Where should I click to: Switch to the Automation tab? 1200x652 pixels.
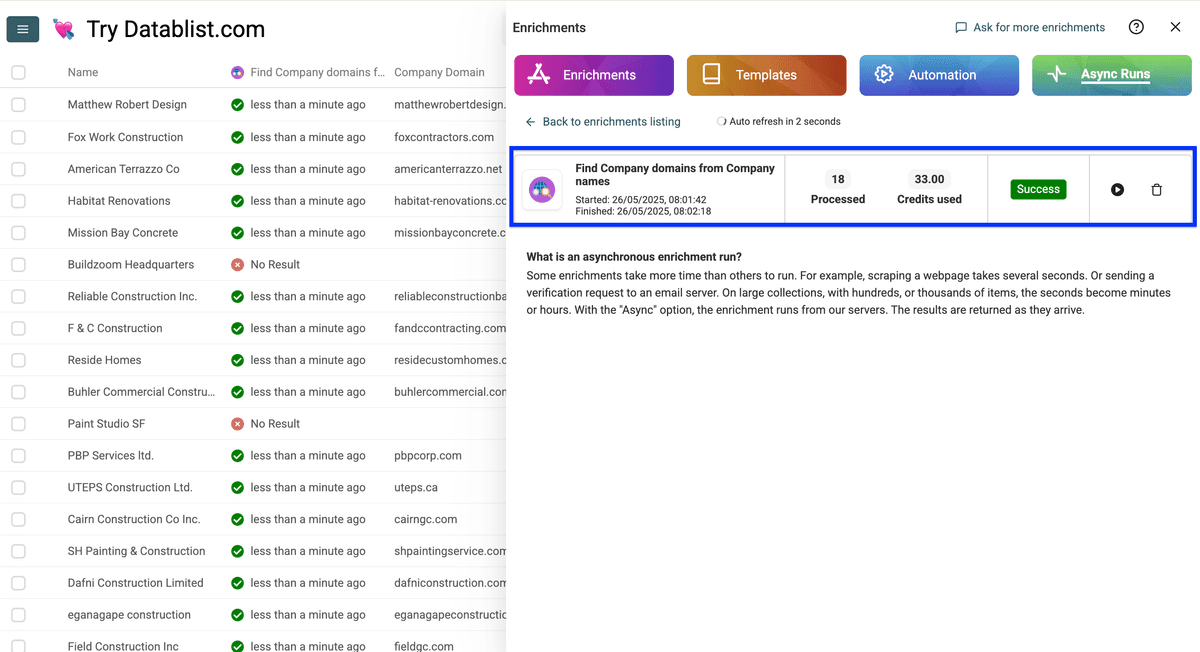939,75
